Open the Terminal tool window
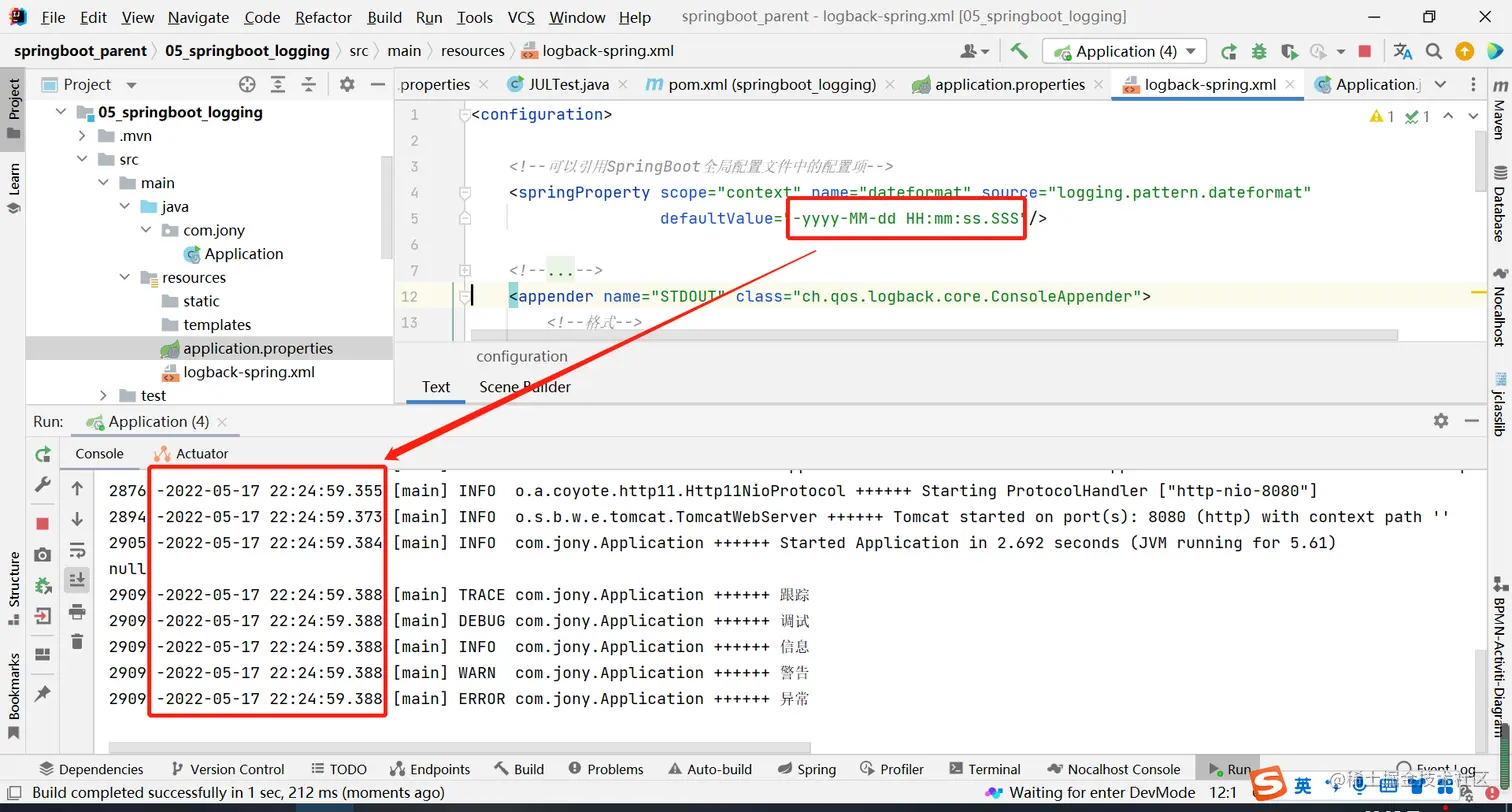1512x812 pixels. [x=984, y=769]
